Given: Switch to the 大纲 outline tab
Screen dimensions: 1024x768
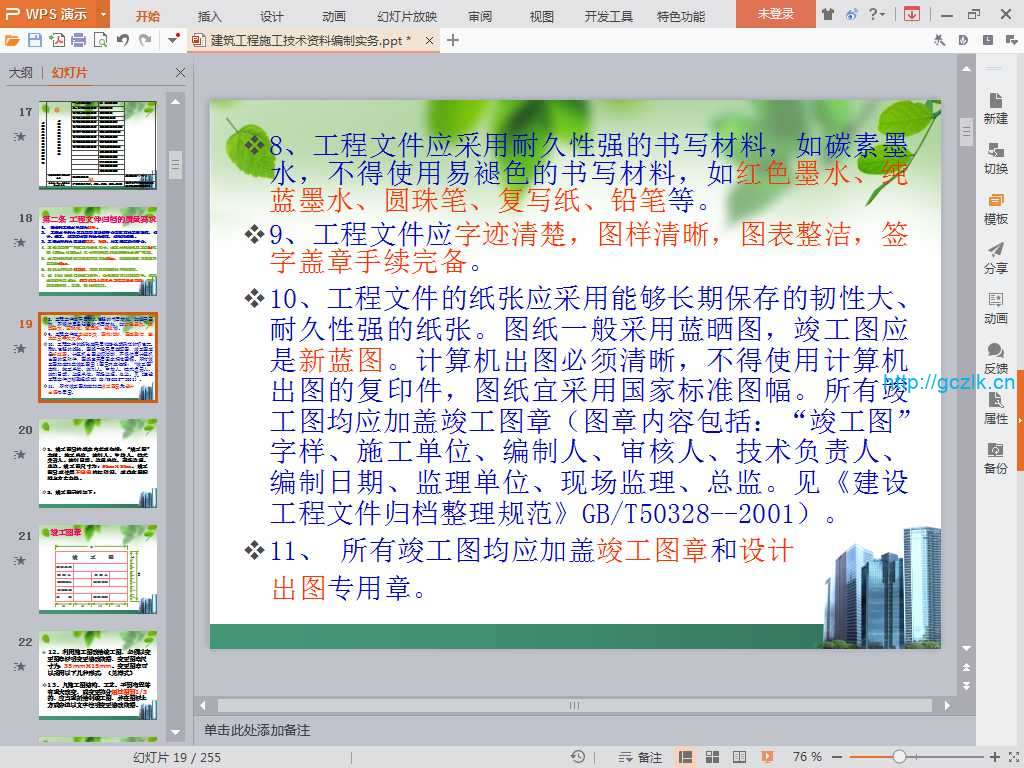Looking at the screenshot, I should point(20,73).
